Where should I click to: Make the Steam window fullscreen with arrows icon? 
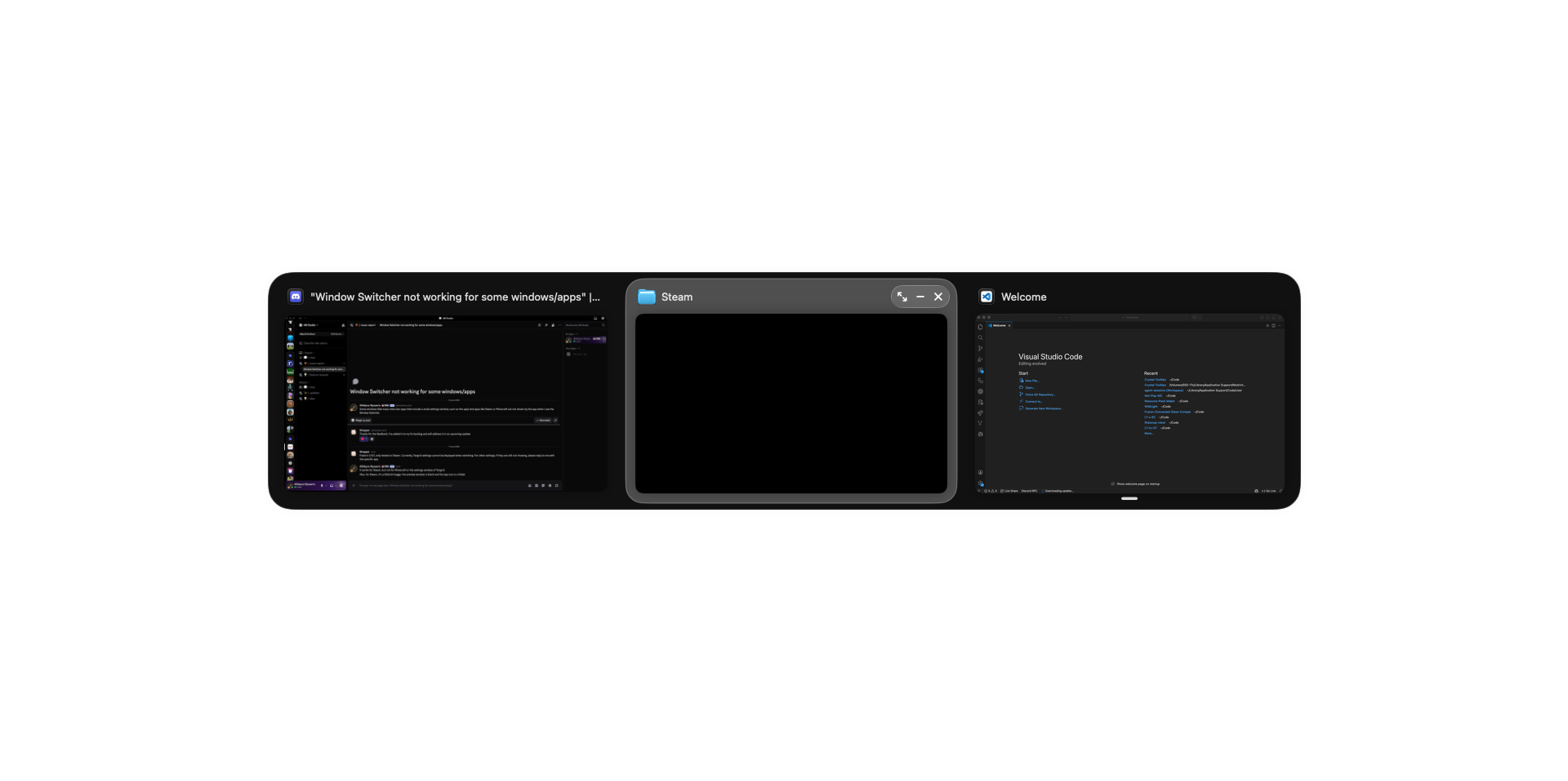[902, 297]
